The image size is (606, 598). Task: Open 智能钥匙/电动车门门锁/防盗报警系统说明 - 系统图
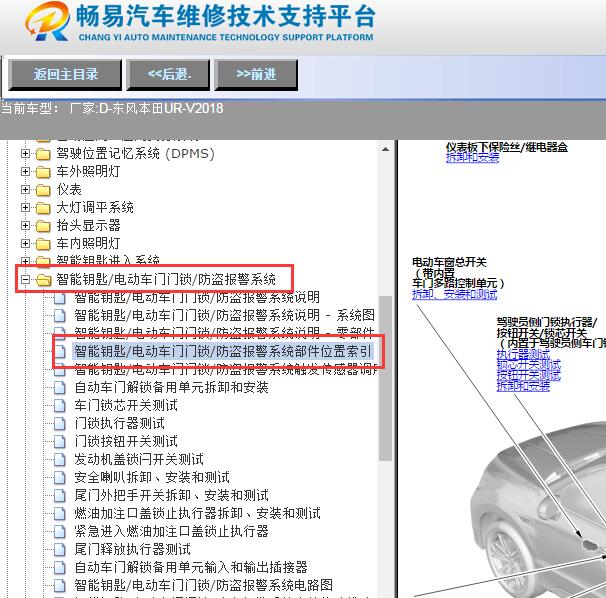225,315
